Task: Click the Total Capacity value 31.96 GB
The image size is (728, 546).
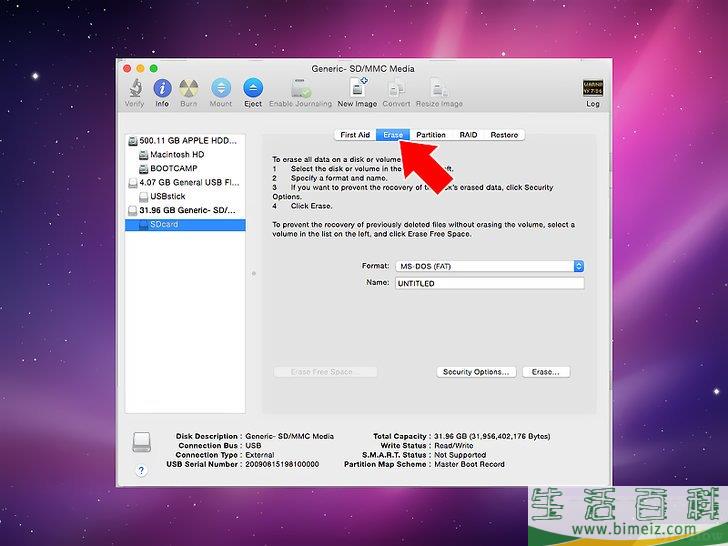Action: point(492,436)
